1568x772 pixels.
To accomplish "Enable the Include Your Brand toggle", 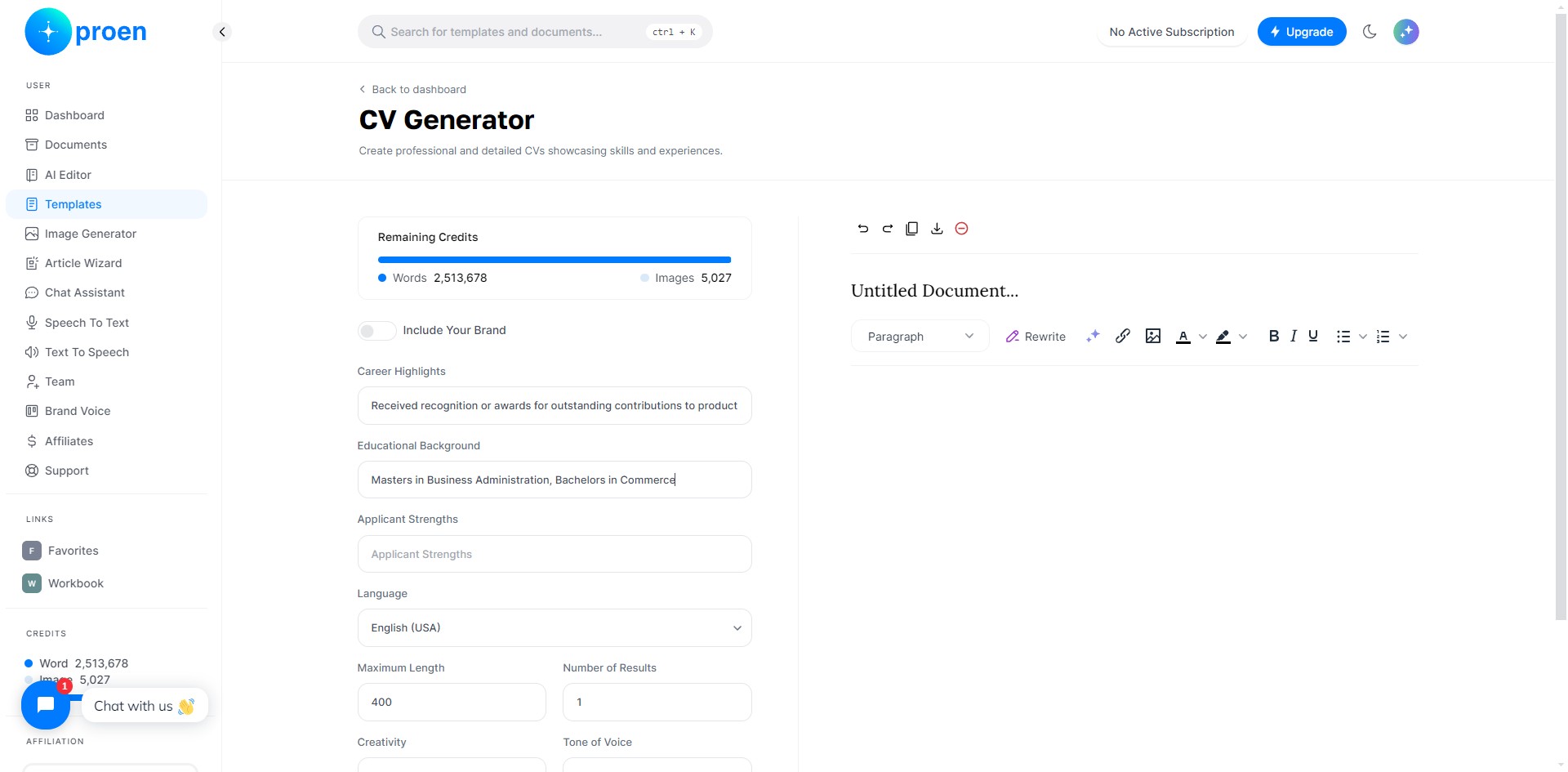I will [376, 331].
